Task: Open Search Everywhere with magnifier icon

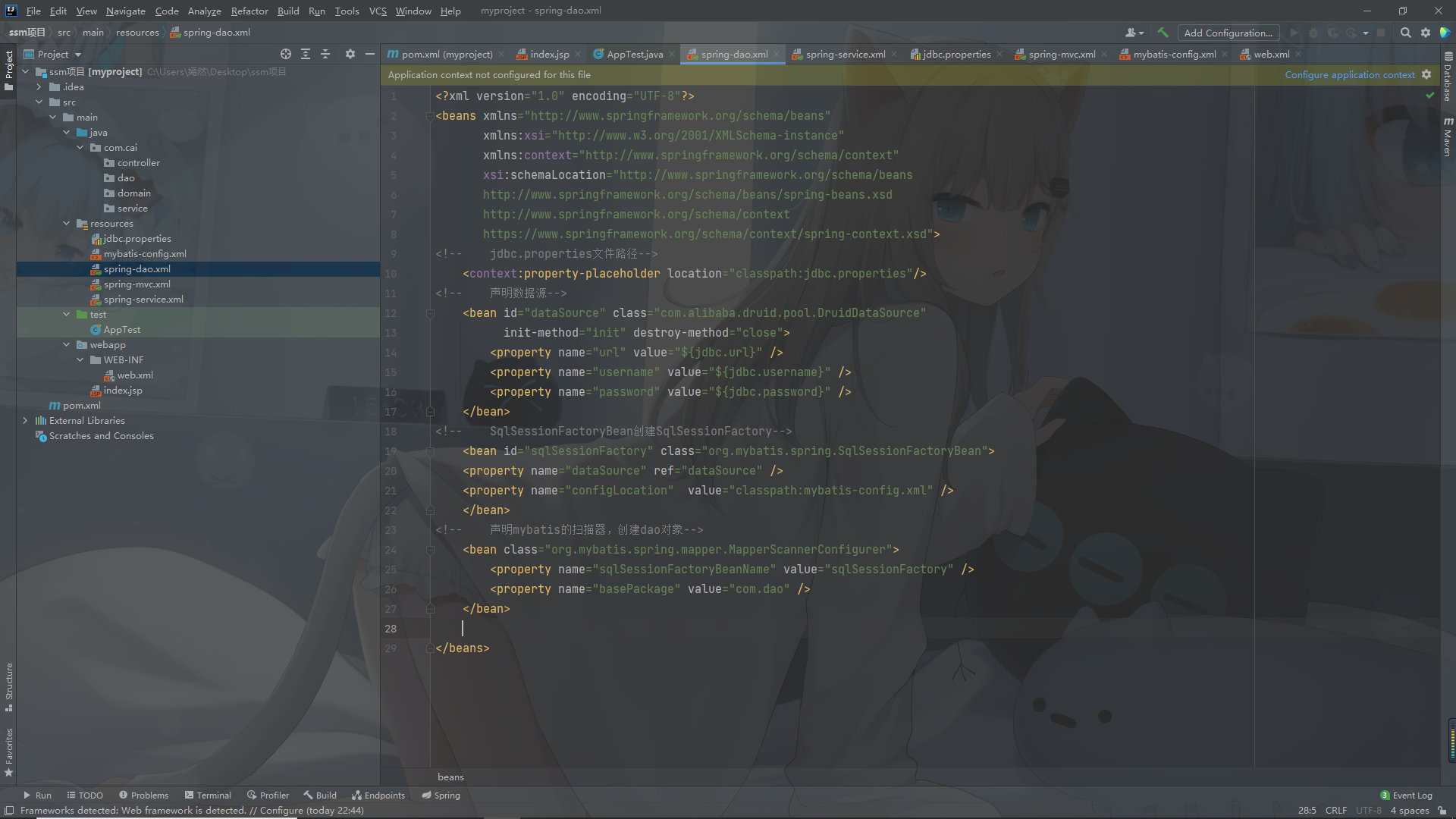Action: pos(1405,33)
